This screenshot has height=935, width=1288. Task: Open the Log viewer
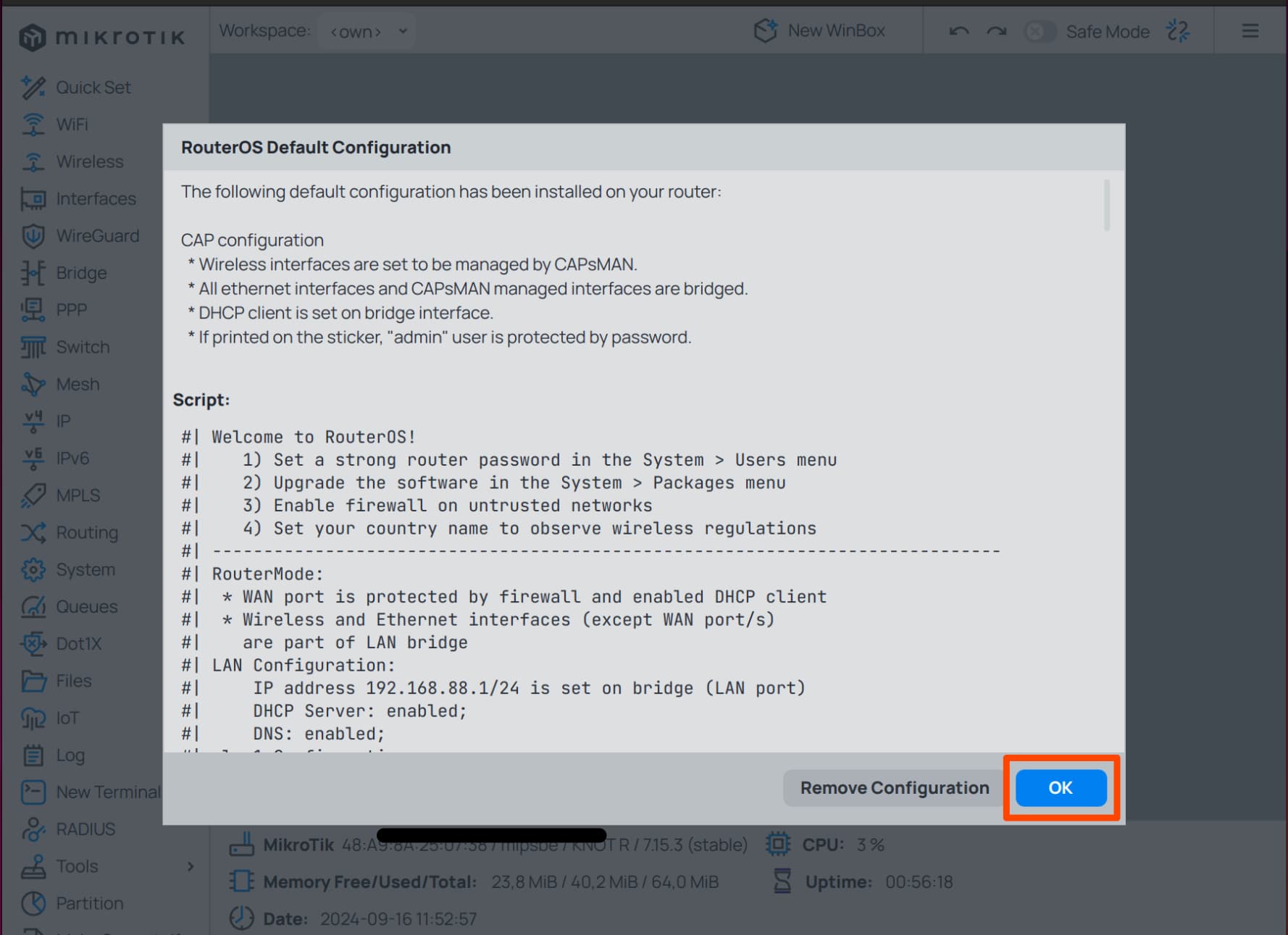[70, 755]
